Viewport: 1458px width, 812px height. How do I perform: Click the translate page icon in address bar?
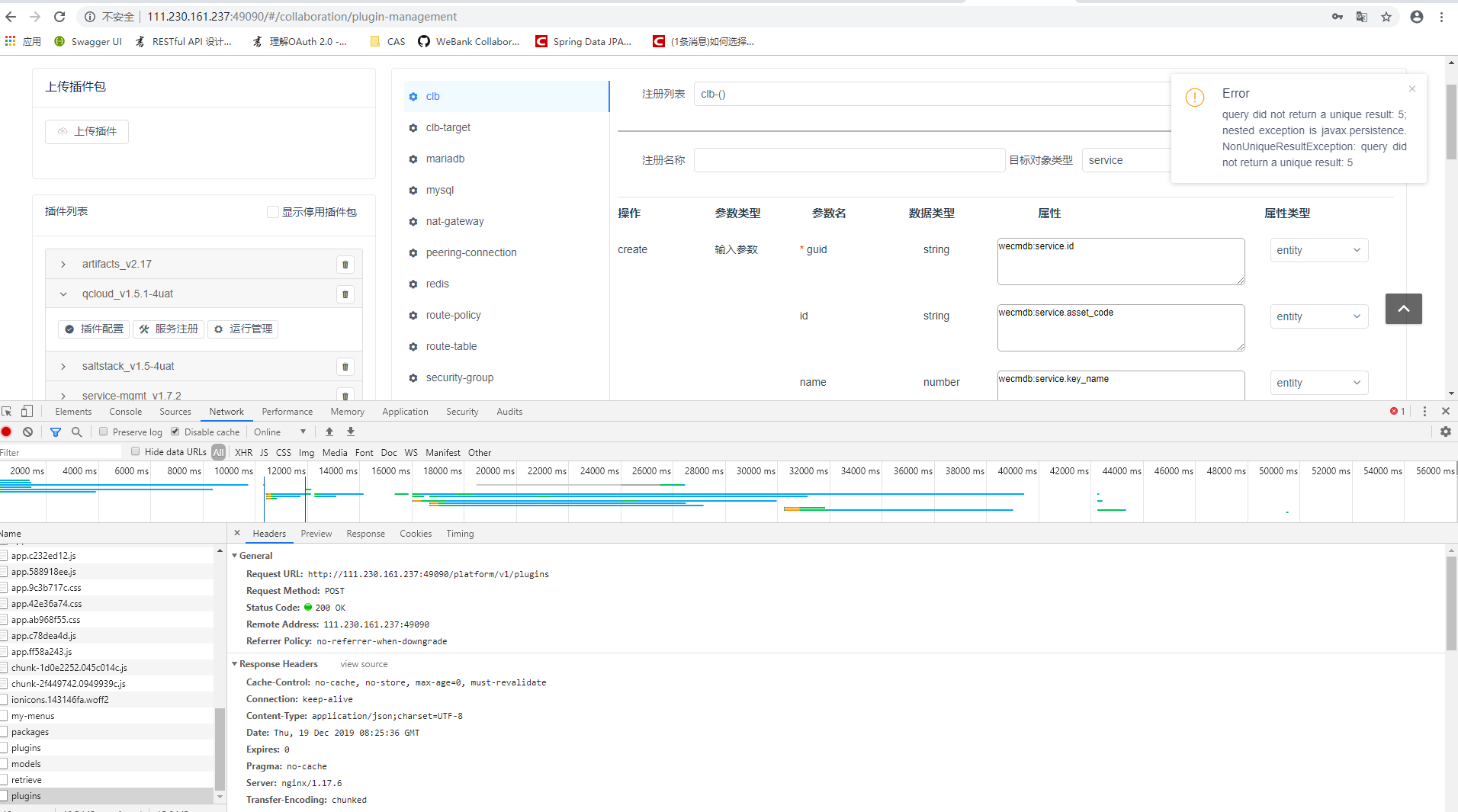1361,17
